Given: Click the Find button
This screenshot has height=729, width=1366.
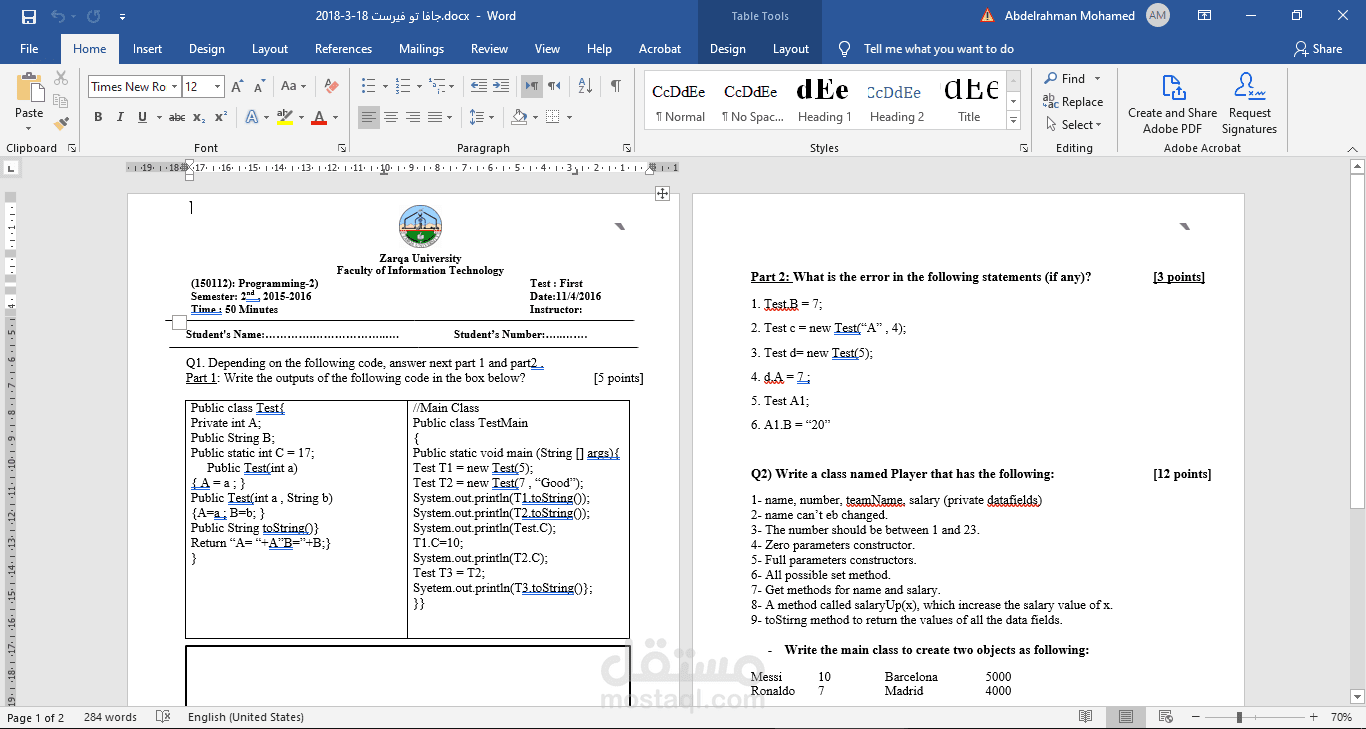Looking at the screenshot, I should tap(1064, 78).
